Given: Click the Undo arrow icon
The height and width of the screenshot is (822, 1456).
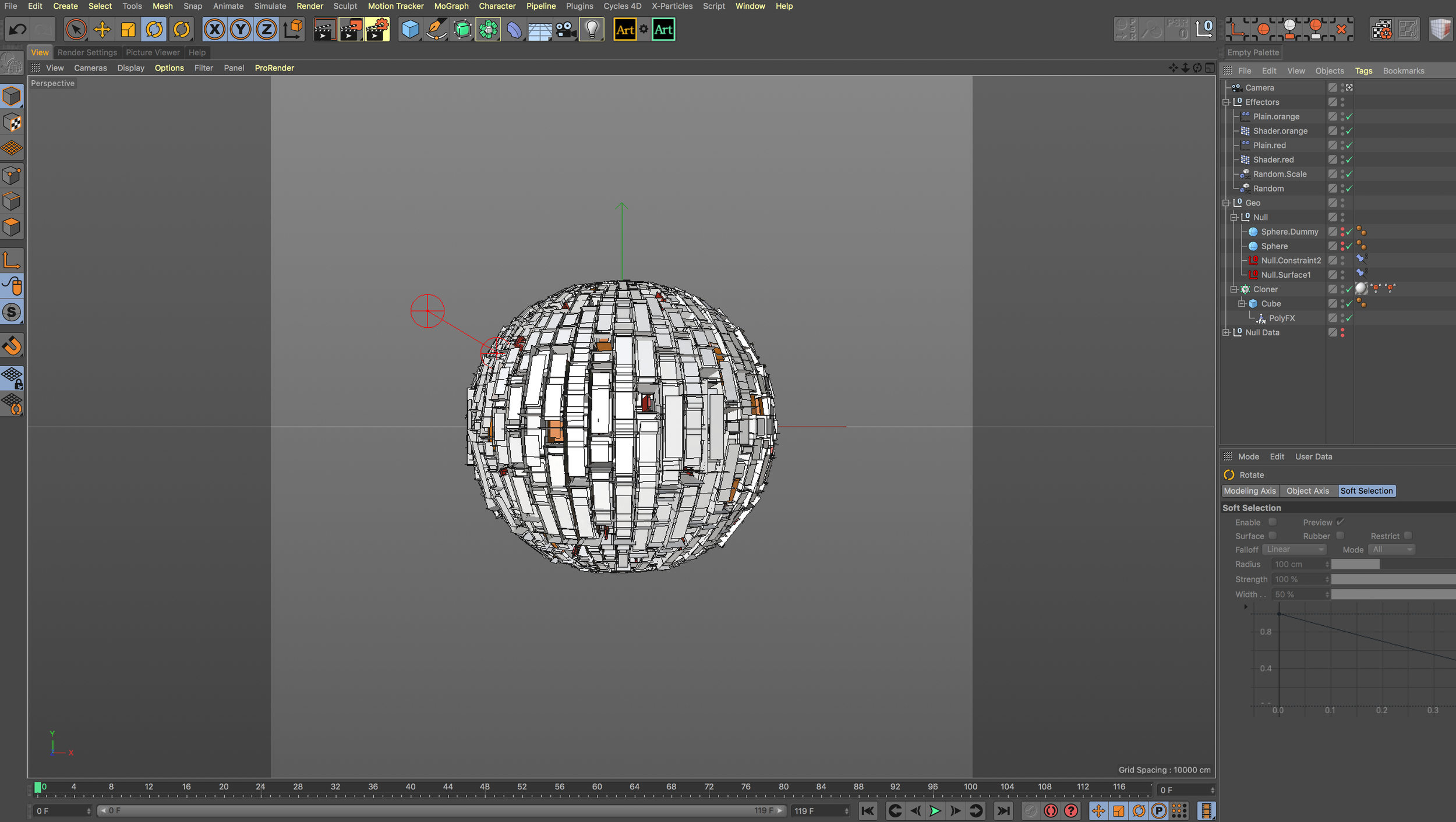Looking at the screenshot, I should (18, 30).
